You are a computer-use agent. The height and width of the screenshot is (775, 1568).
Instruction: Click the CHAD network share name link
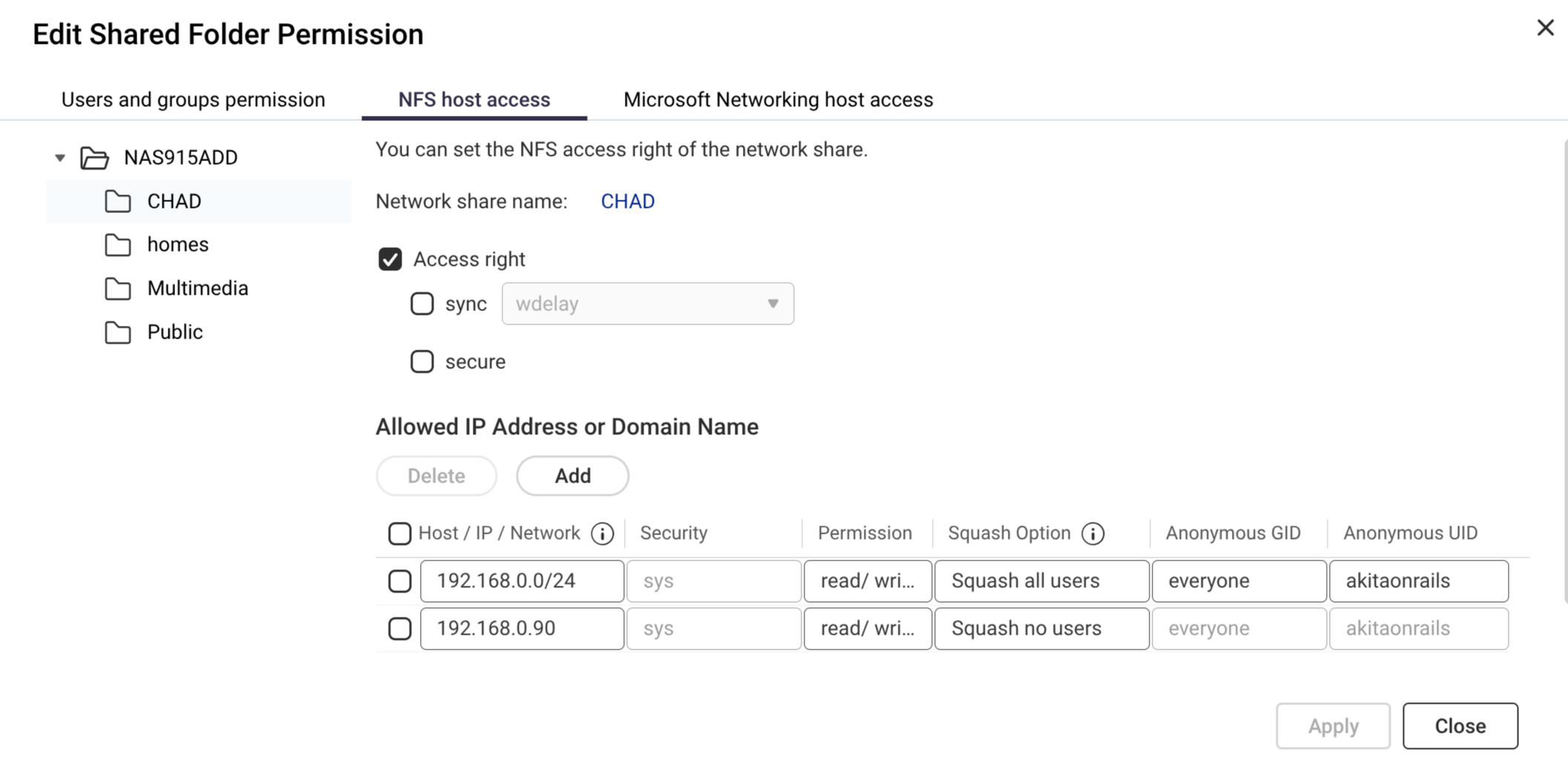(x=628, y=201)
